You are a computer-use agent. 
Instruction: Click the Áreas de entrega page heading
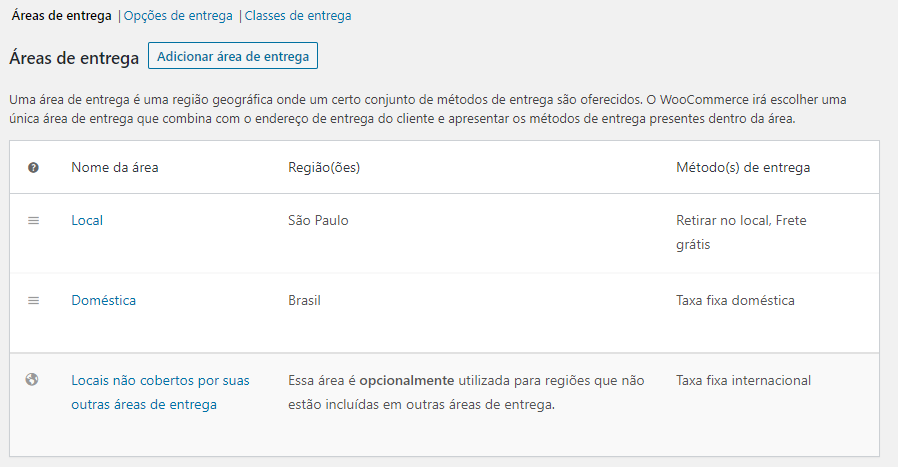(74, 58)
